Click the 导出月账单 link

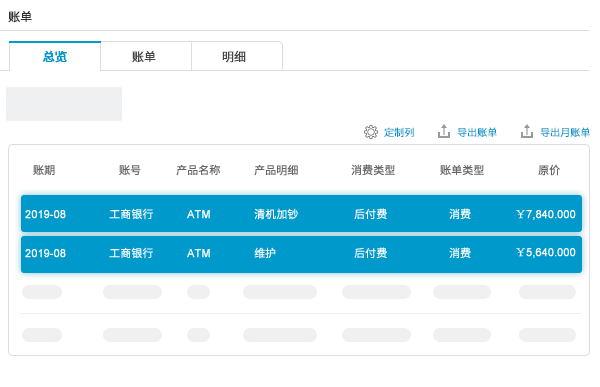pos(565,132)
